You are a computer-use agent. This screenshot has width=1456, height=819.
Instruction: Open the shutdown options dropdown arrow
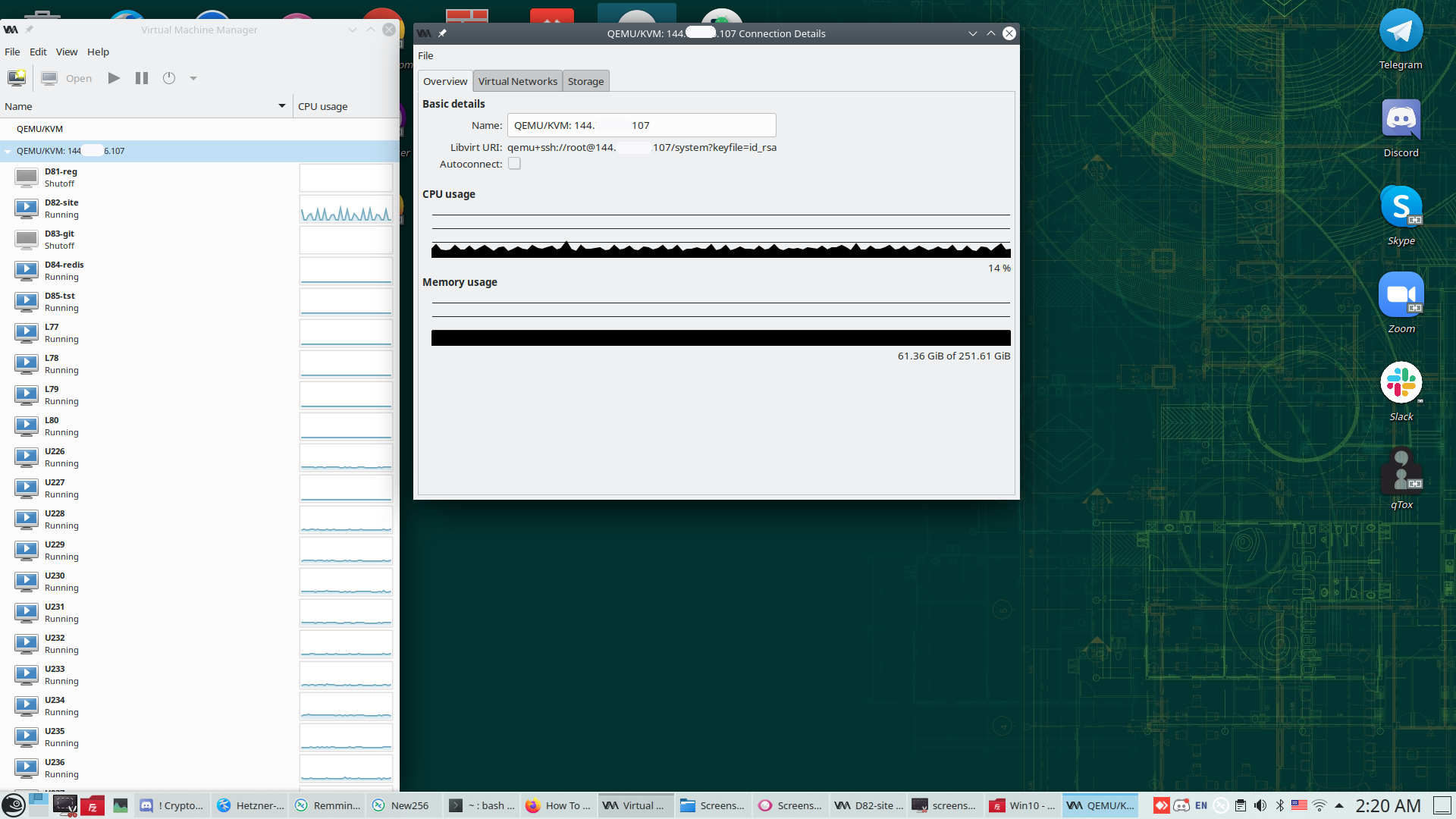[x=193, y=78]
